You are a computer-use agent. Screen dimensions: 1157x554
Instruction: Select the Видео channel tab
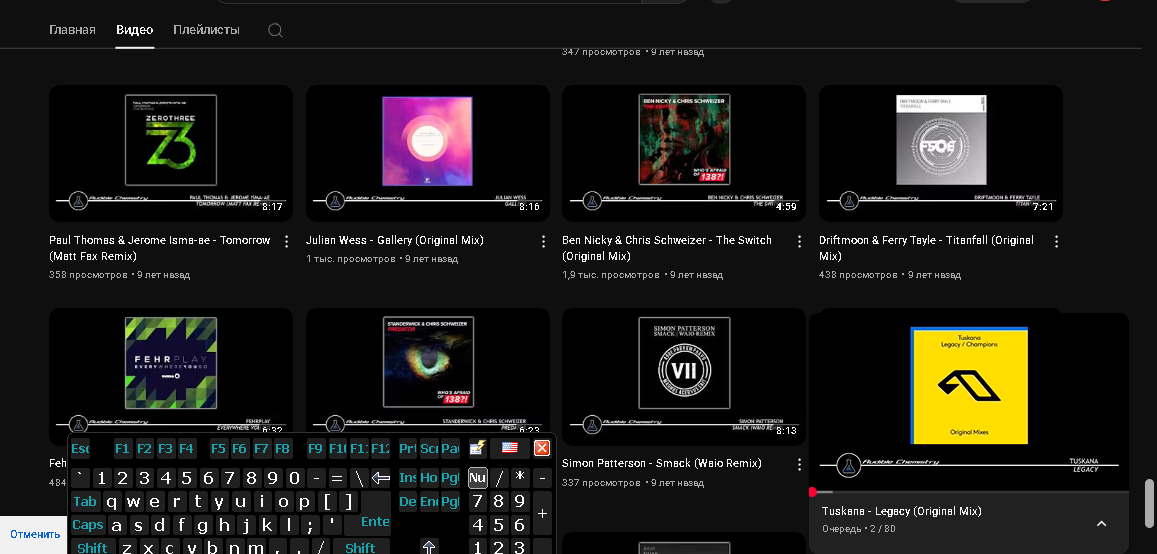134,30
